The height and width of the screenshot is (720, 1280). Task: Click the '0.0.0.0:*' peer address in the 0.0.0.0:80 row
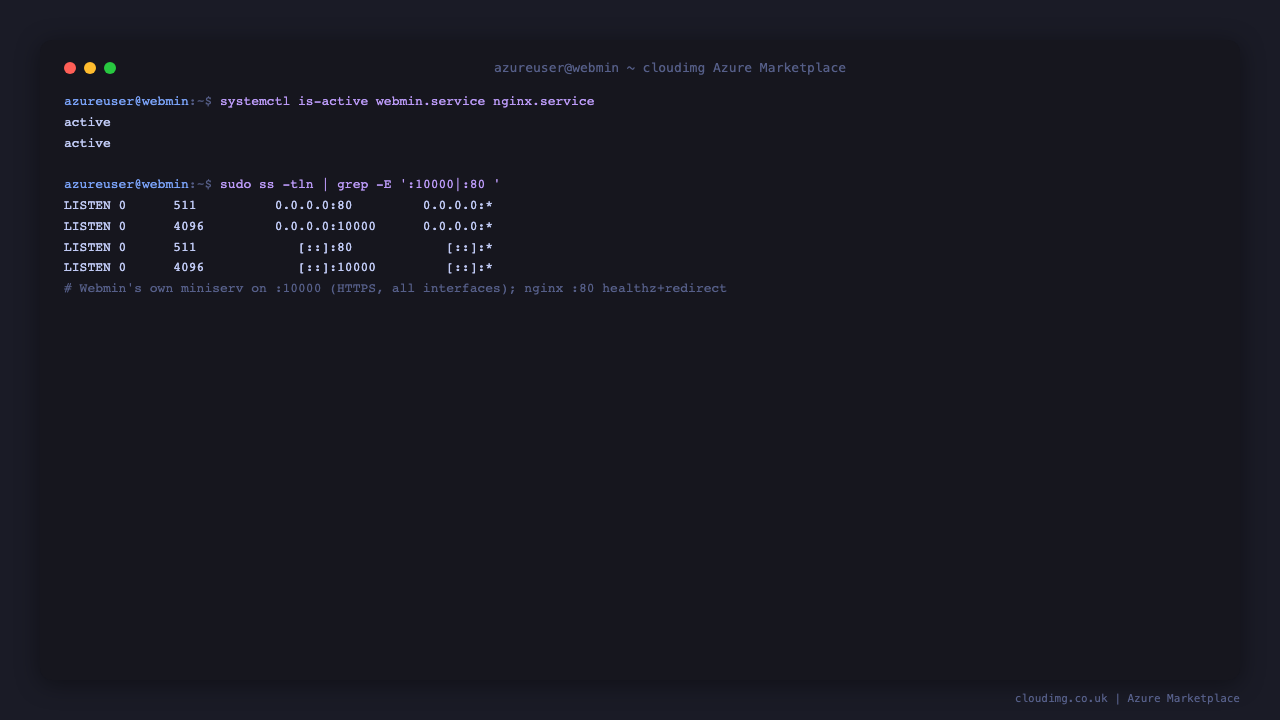[x=458, y=205]
